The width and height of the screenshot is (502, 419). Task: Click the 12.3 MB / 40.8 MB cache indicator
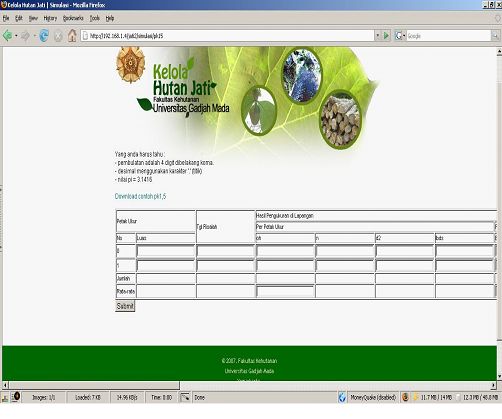[x=480, y=397]
